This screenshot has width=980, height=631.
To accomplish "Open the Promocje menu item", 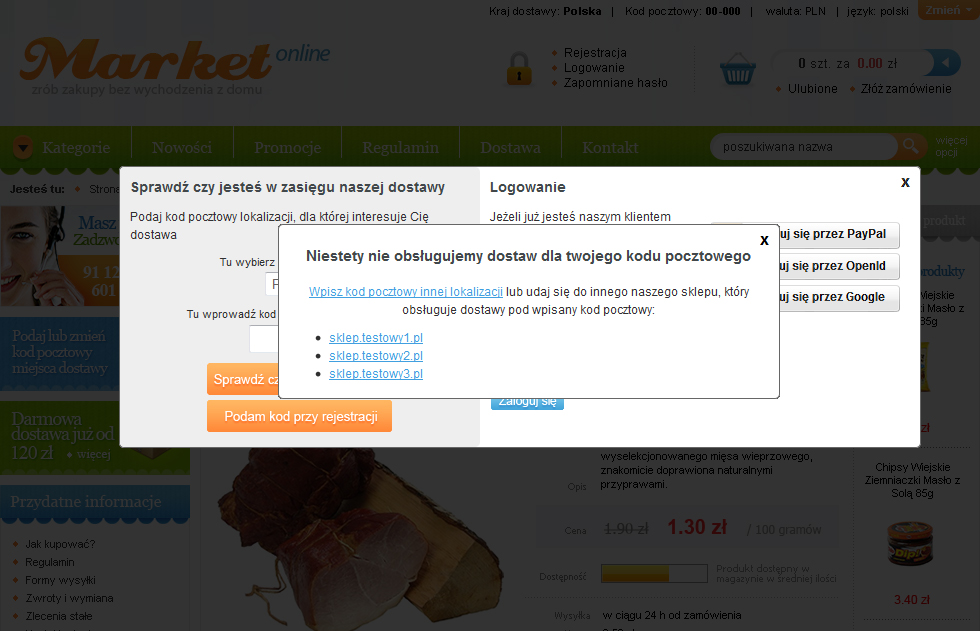I will click(288, 147).
